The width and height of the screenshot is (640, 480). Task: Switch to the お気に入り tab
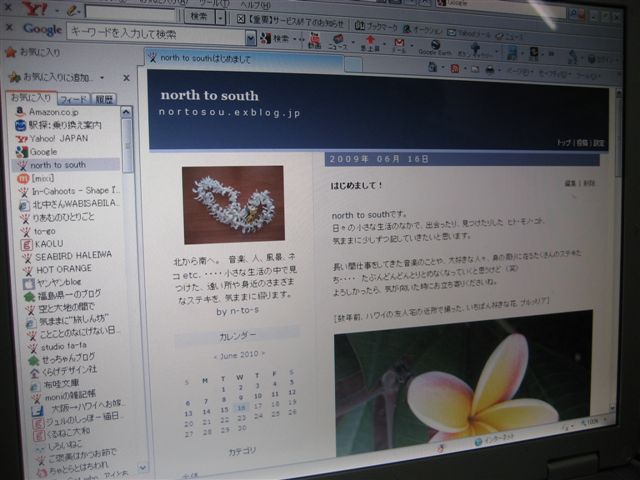pyautogui.click(x=31, y=98)
